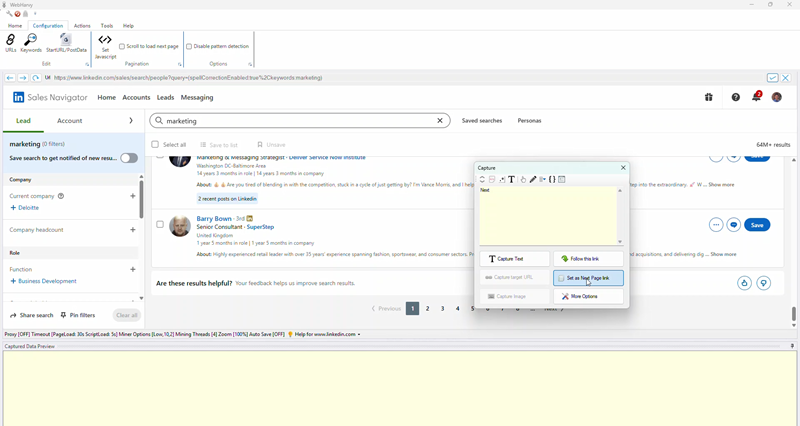Check the box next to Barry Bown

(x=160, y=224)
